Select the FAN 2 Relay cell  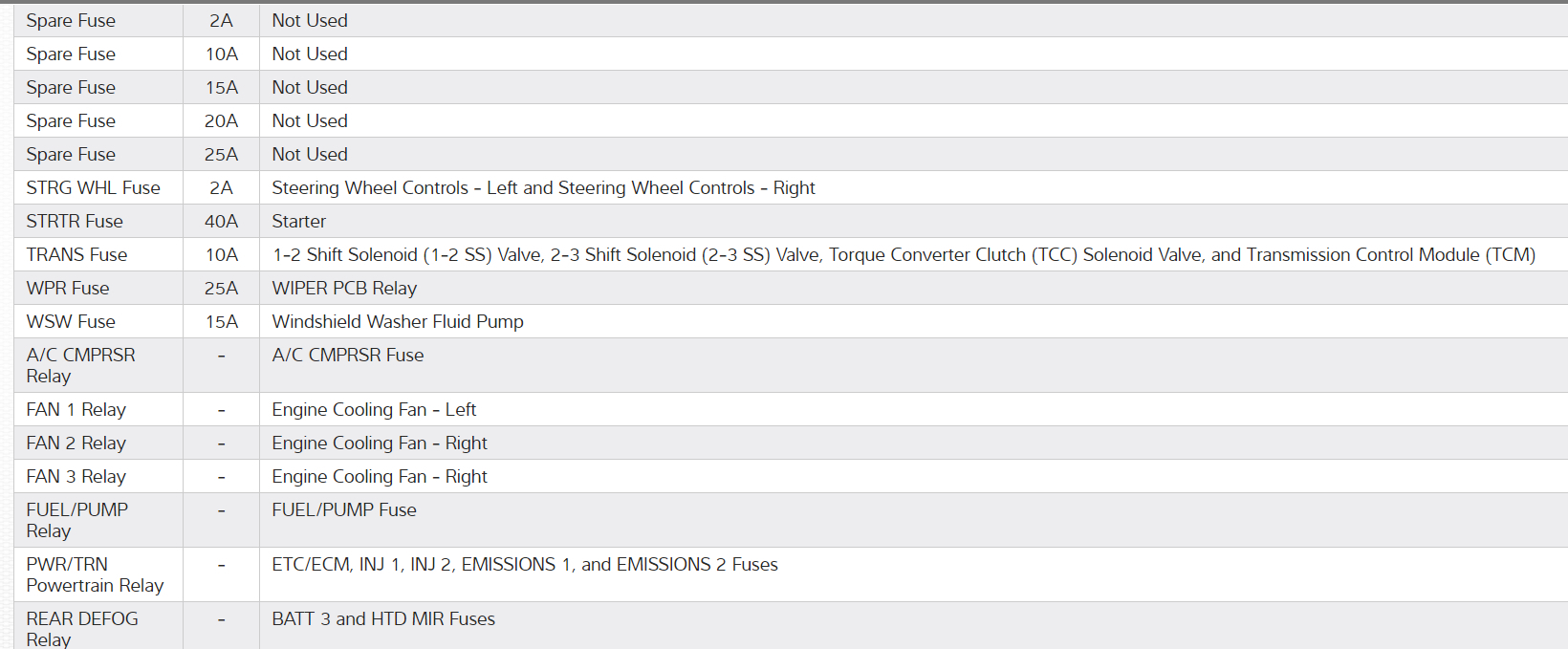click(76, 443)
